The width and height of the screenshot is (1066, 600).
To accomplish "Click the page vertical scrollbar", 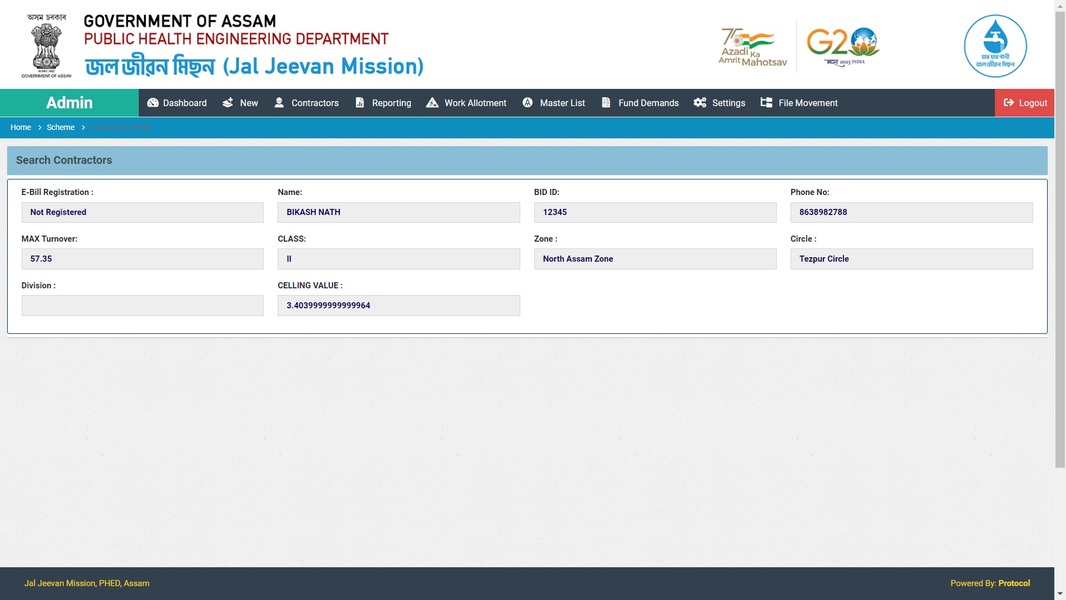I will tap(1060, 238).
